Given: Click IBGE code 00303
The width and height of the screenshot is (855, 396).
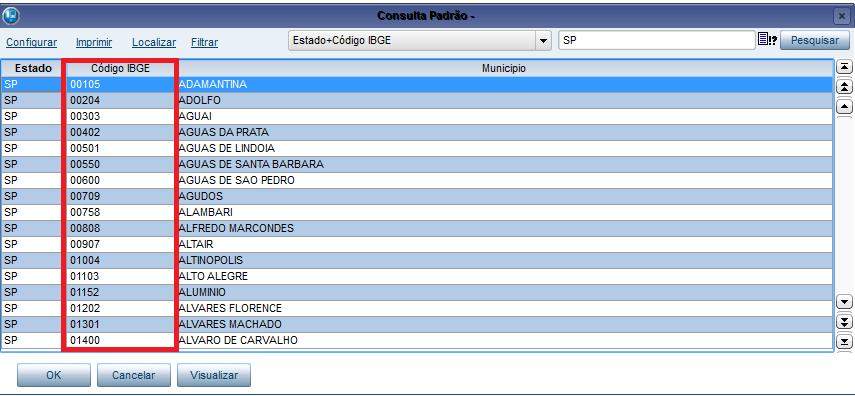Looking at the screenshot, I should pyautogui.click(x=85, y=116).
